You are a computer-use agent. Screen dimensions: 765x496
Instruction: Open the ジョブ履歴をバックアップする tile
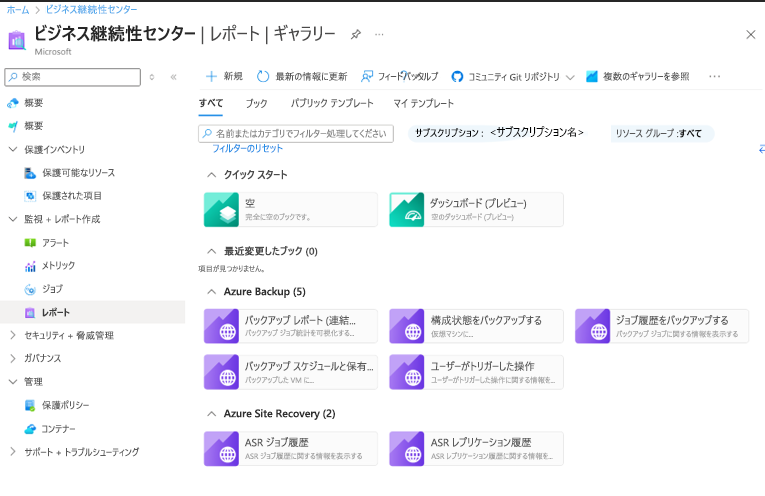pyautogui.click(x=662, y=326)
